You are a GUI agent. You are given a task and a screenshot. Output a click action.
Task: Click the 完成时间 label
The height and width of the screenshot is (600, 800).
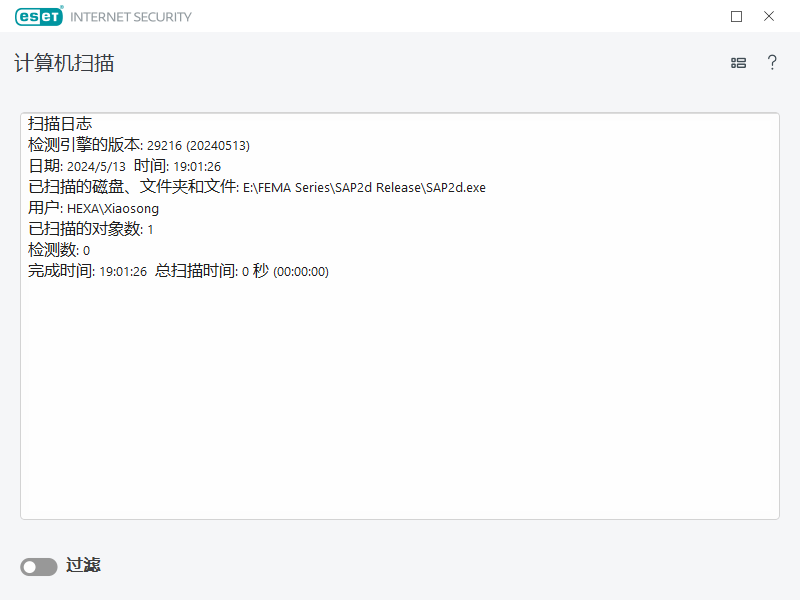tap(61, 271)
